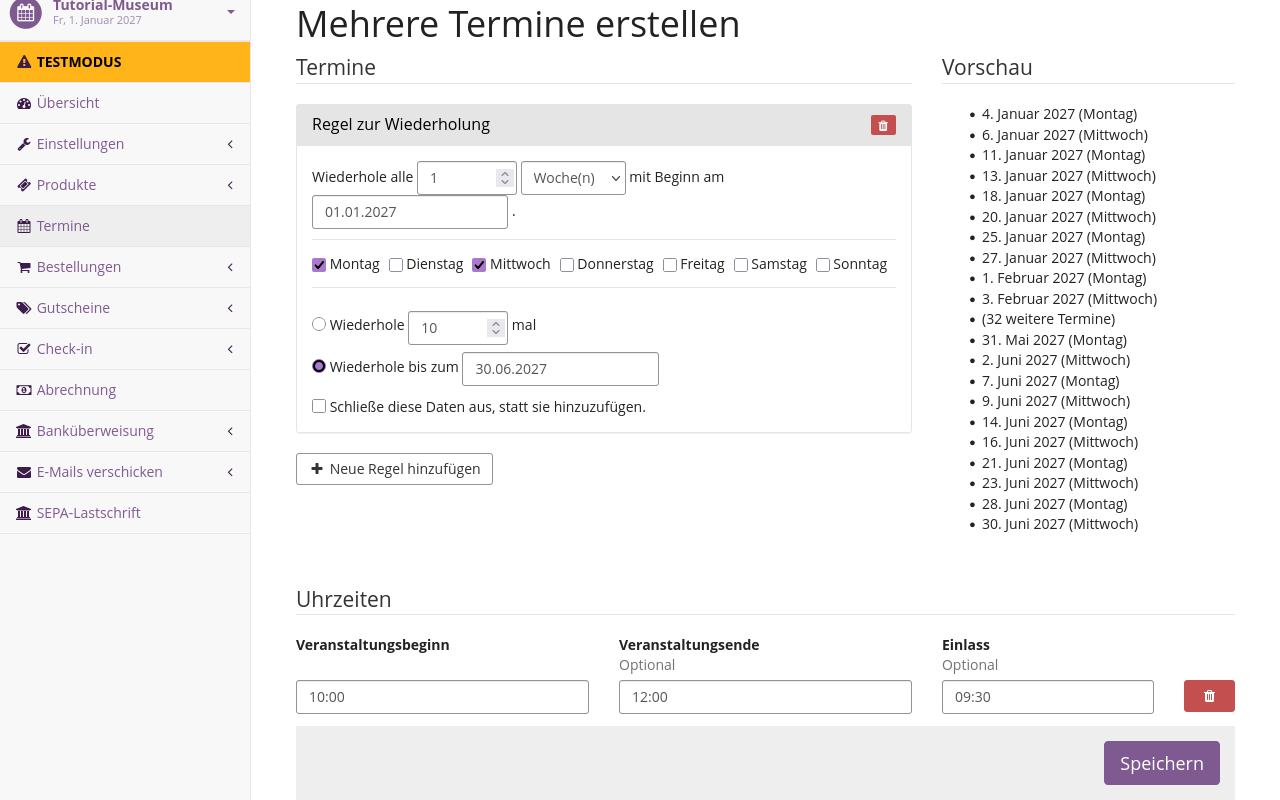Image resolution: width=1280 pixels, height=800 pixels.
Task: Click the Neue Regel hinzufügen button
Action: pos(394,469)
